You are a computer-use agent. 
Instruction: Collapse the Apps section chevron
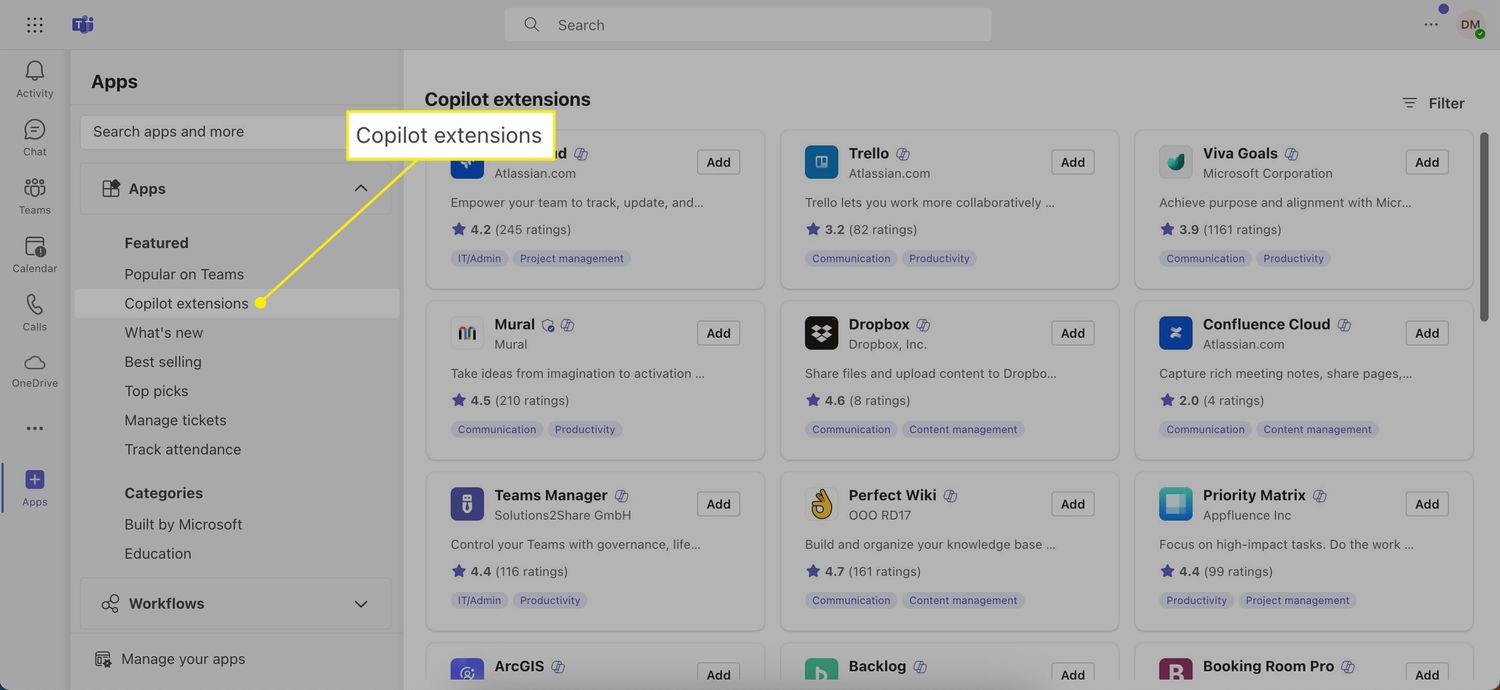[x=361, y=189]
